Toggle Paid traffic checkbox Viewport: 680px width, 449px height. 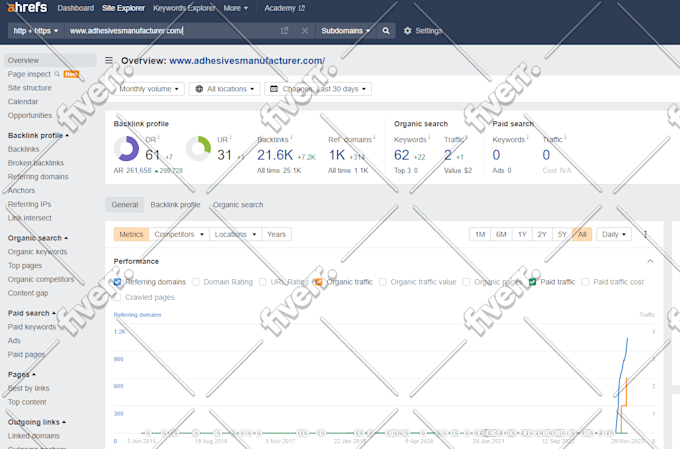point(533,282)
